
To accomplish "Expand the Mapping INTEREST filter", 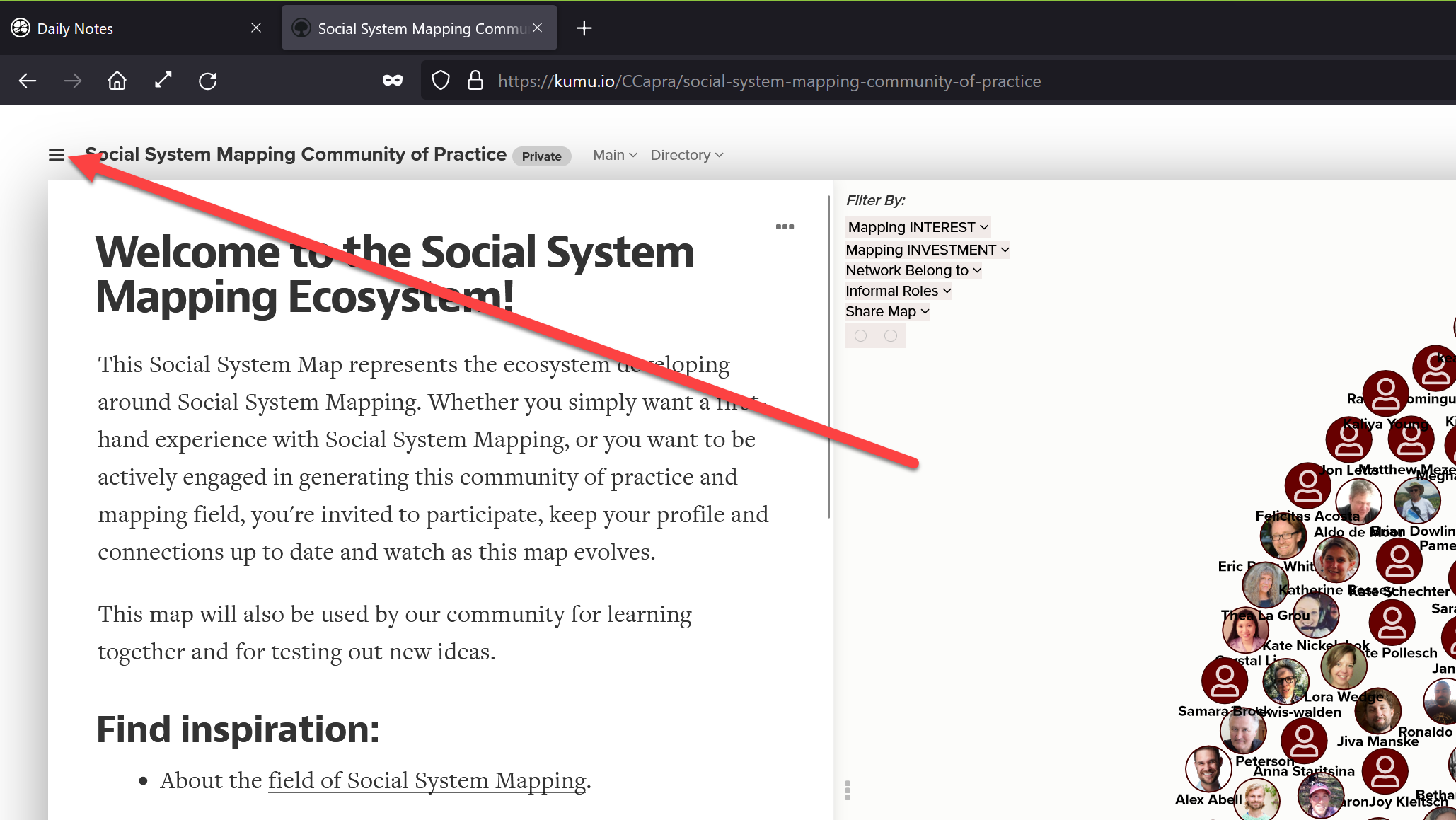I will click(x=918, y=227).
